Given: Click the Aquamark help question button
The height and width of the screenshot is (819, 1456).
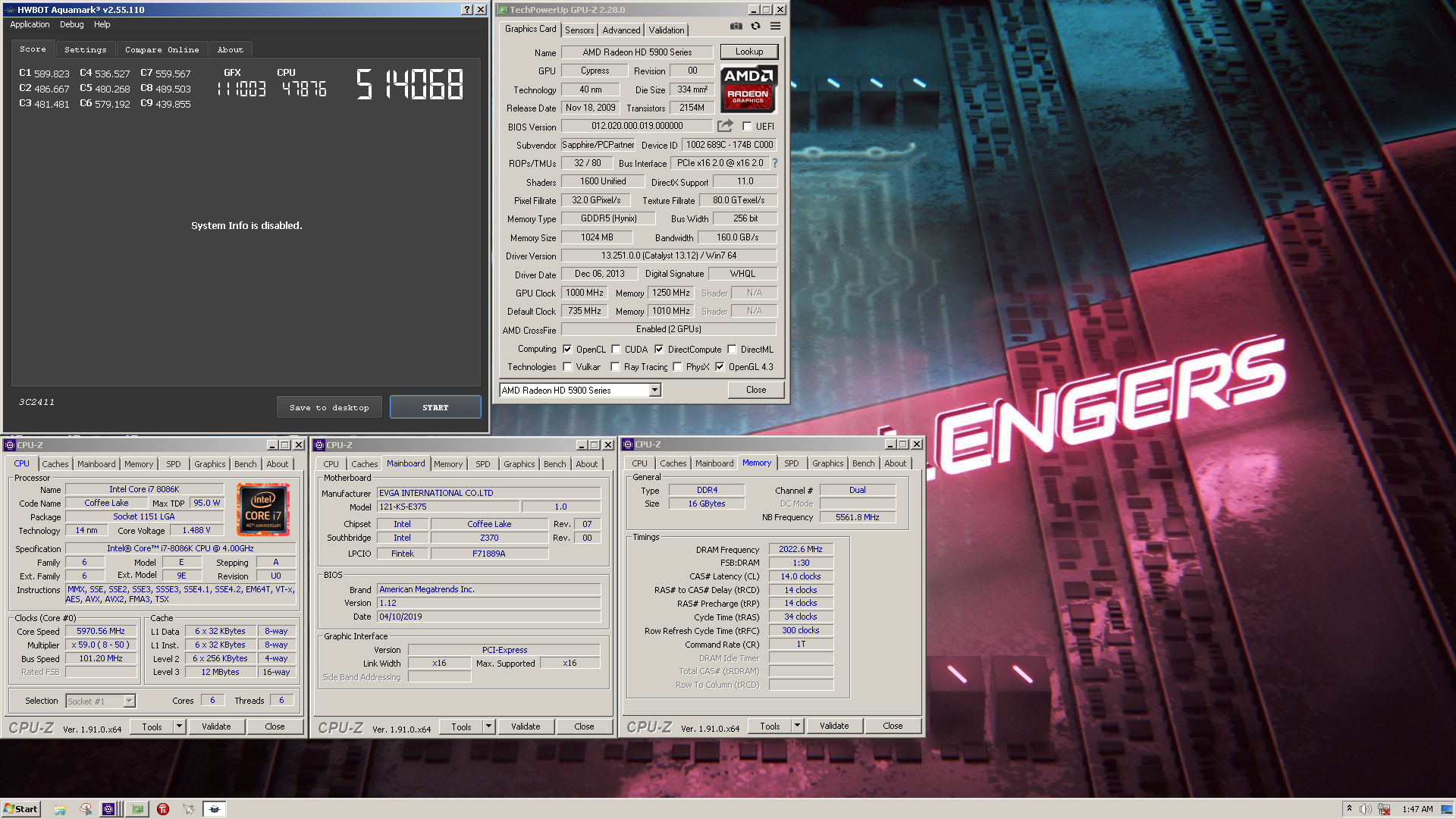Looking at the screenshot, I should [467, 10].
